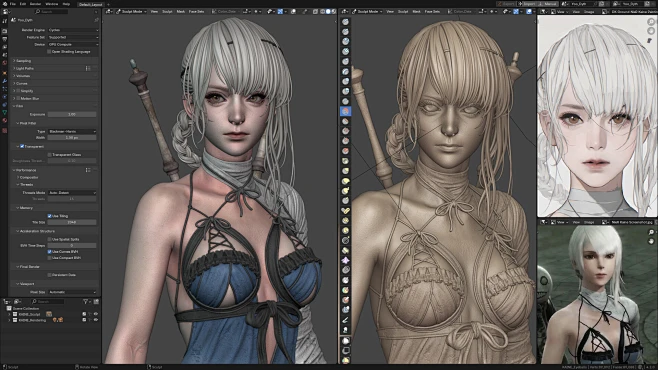Open Feature Set dropdown
Image resolution: width=658 pixels, height=370 pixels.
tap(73, 37)
